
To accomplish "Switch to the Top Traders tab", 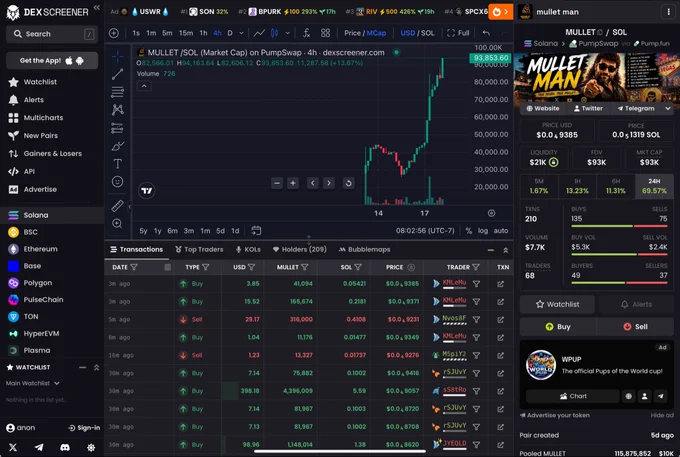I will click(x=199, y=249).
